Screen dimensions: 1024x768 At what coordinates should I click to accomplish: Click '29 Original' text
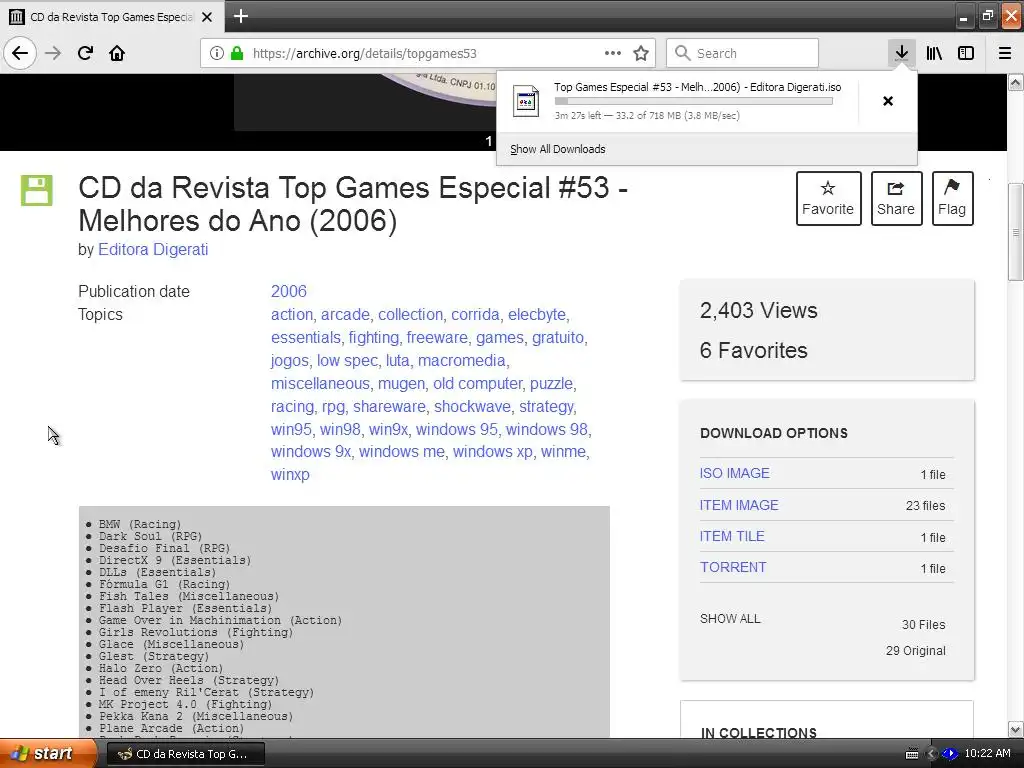(x=916, y=650)
